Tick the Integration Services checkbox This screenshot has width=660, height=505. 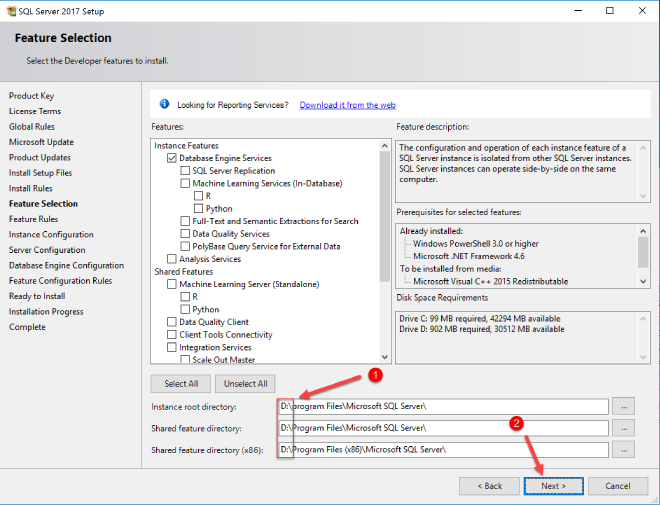(x=172, y=347)
